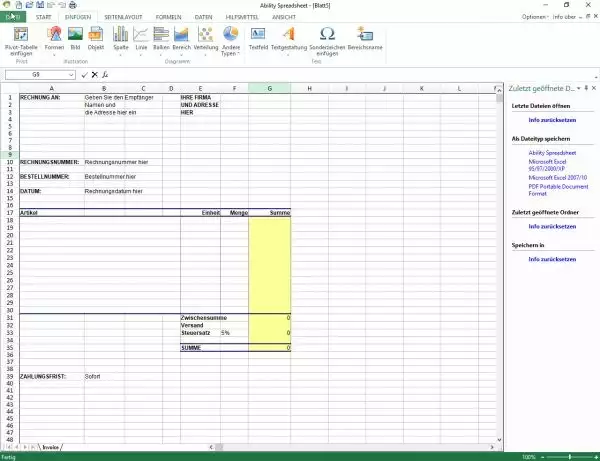Open the Formen shapes tool
Image resolution: width=600 pixels, height=461 pixels.
pyautogui.click(x=54, y=39)
